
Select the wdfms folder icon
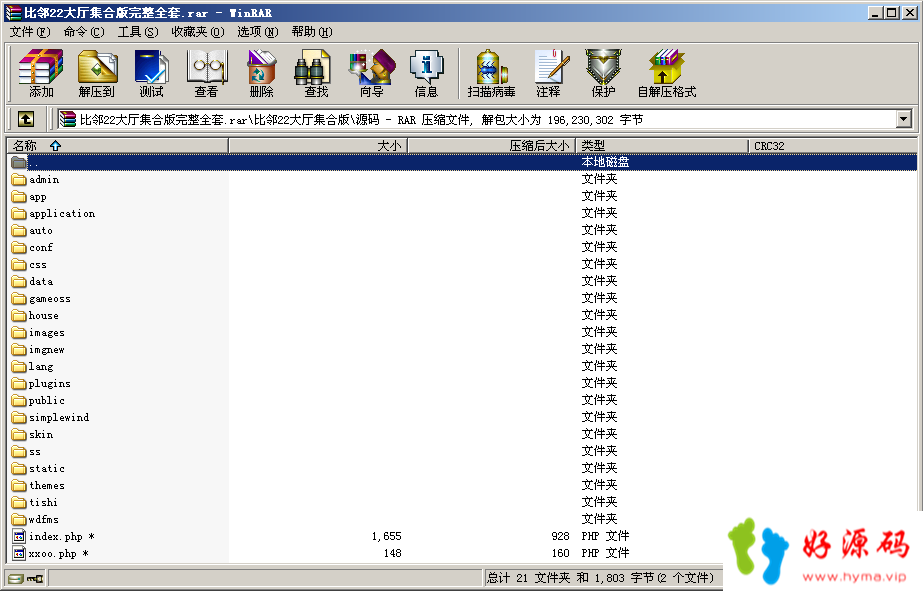19,520
